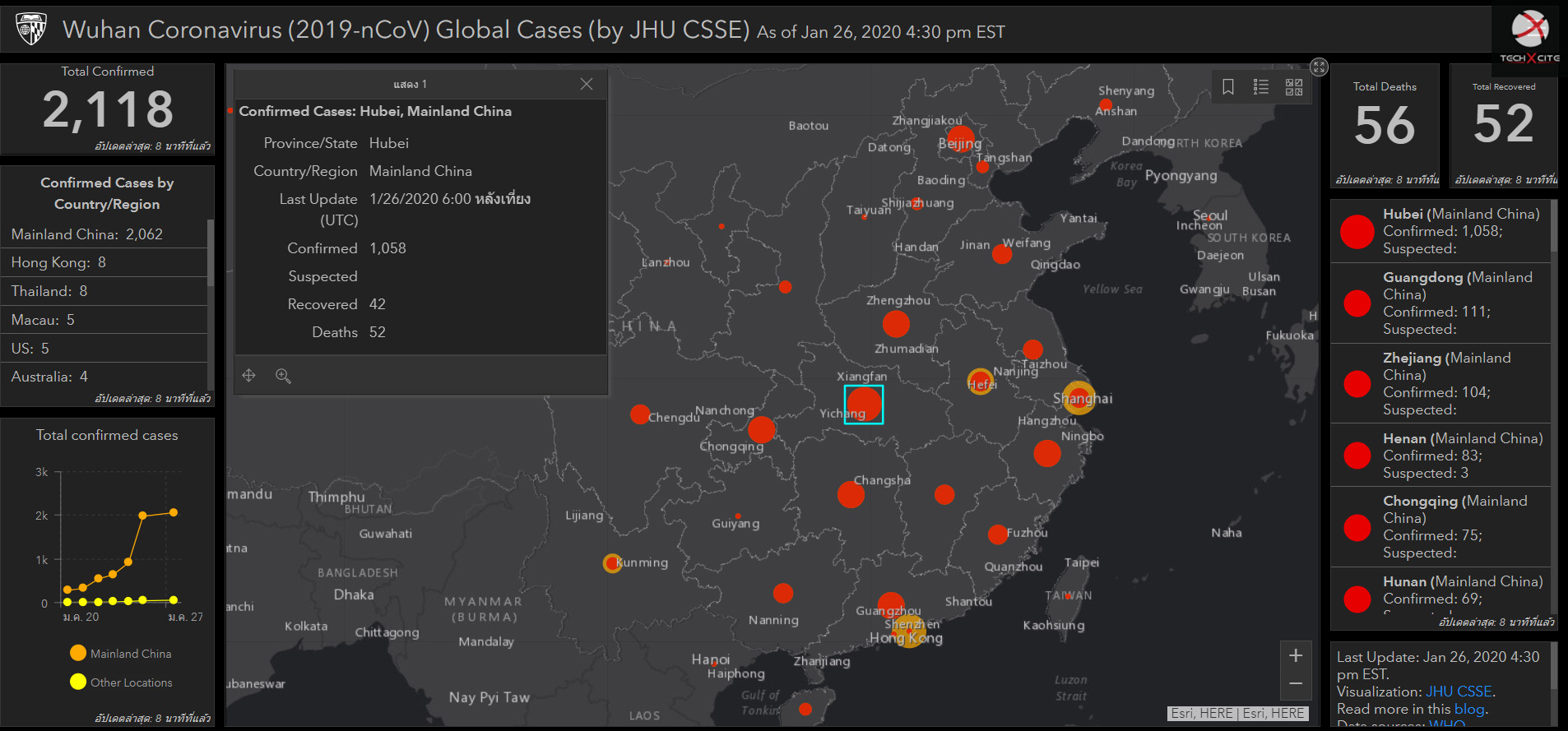Viewport: 1568px width, 731px height.
Task: Click the pan icon in popup footer
Action: 249,376
